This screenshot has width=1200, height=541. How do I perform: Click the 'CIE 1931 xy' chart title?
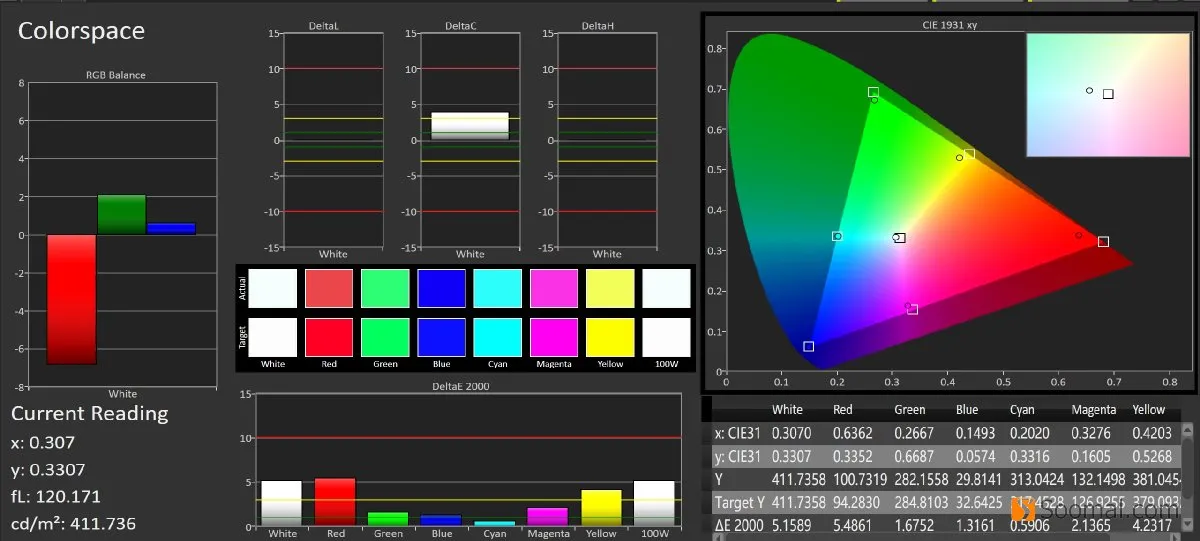[949, 24]
